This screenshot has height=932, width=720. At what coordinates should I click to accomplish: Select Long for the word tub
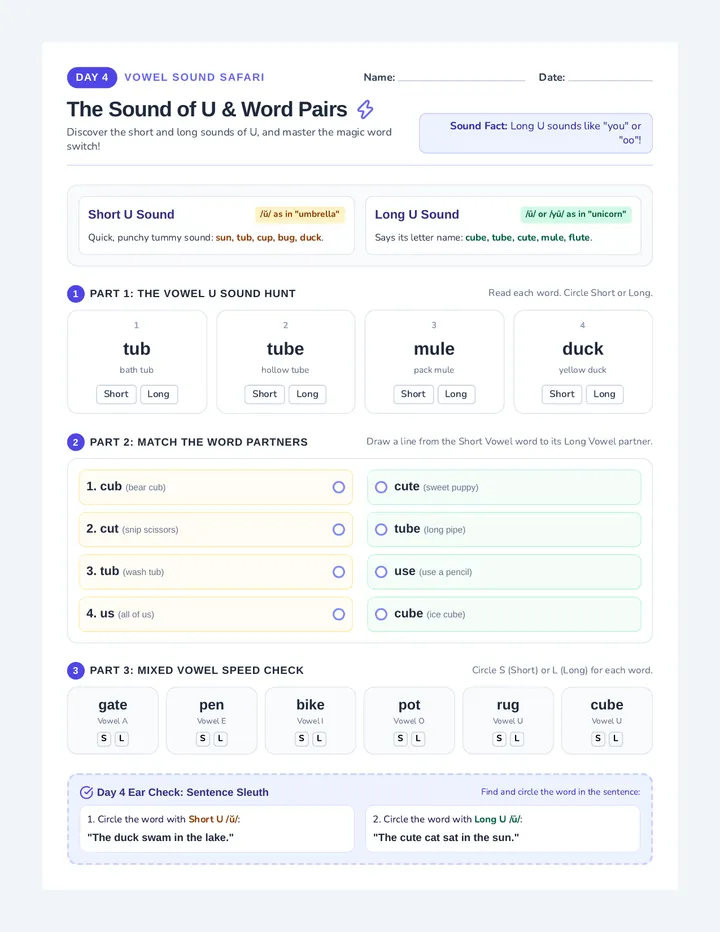(x=159, y=394)
